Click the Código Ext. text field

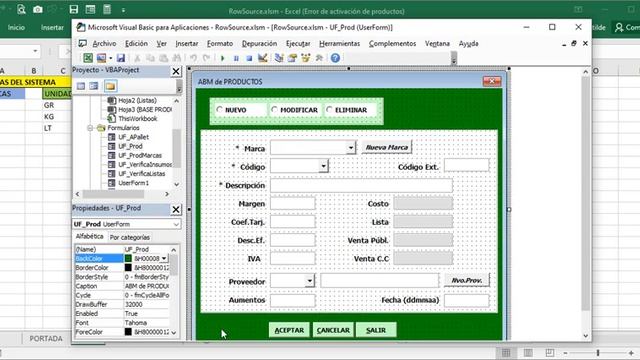[467, 165]
